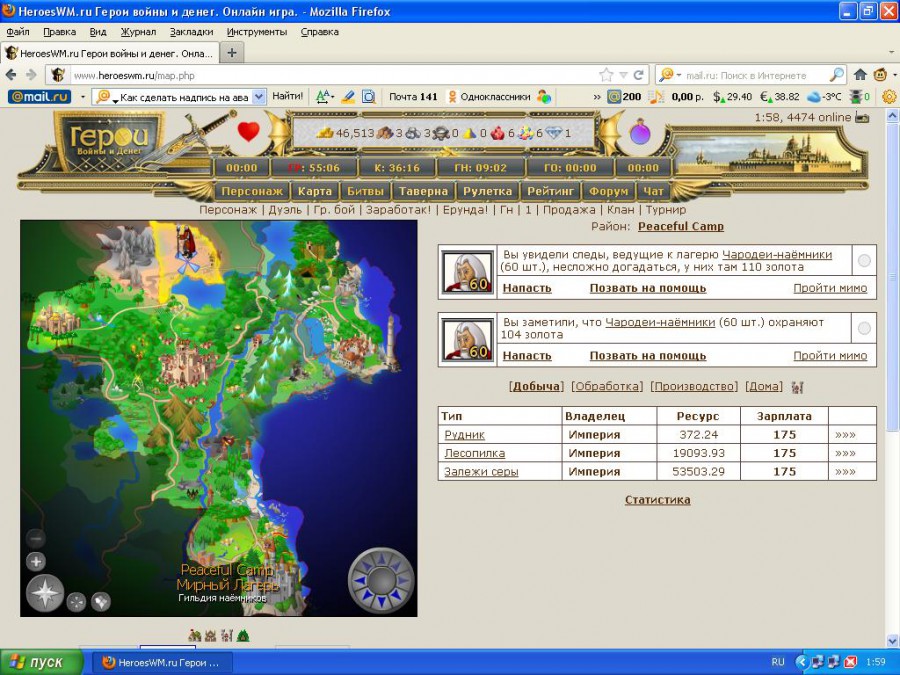
Task: Zoom in the map with plus button
Action: 36,561
